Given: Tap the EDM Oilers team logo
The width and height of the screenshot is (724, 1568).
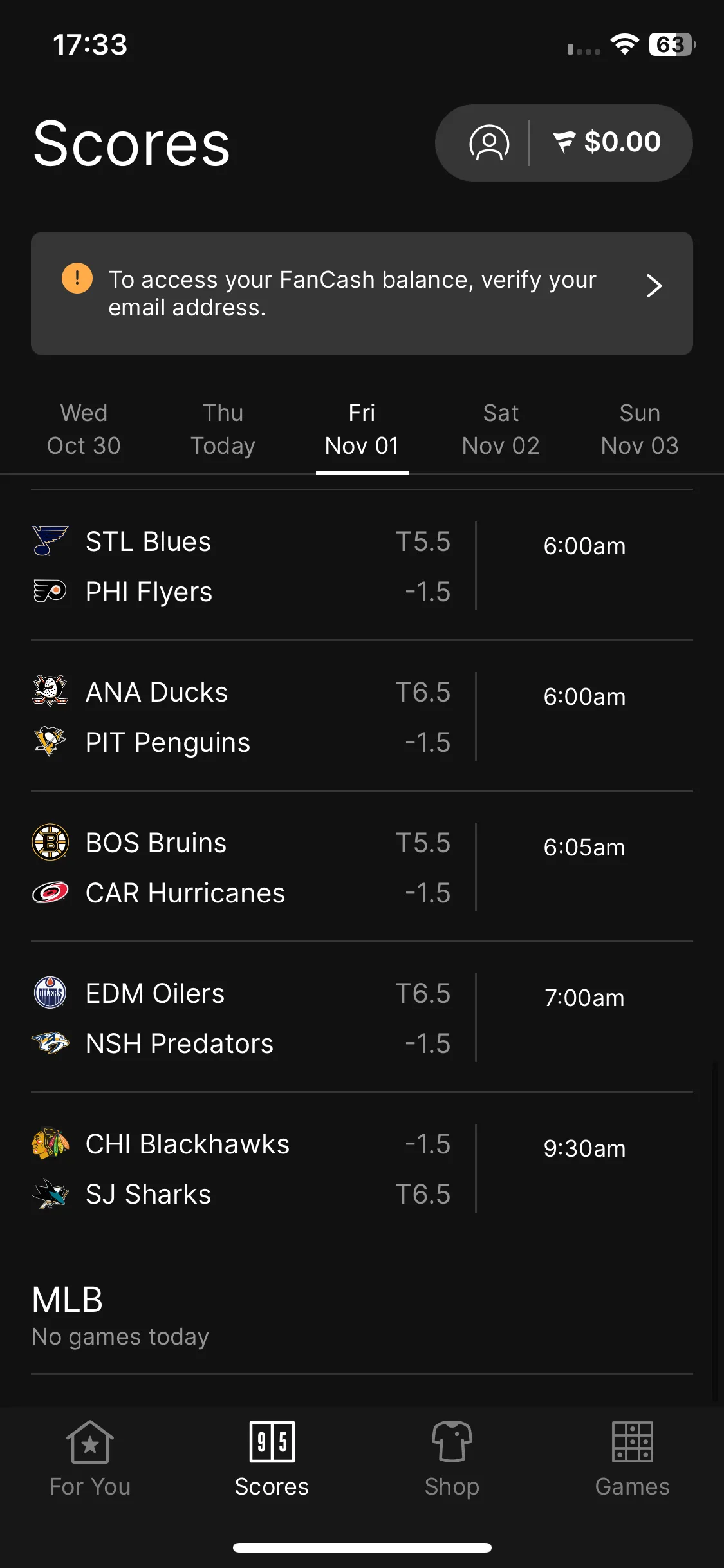Looking at the screenshot, I should pyautogui.click(x=50, y=993).
